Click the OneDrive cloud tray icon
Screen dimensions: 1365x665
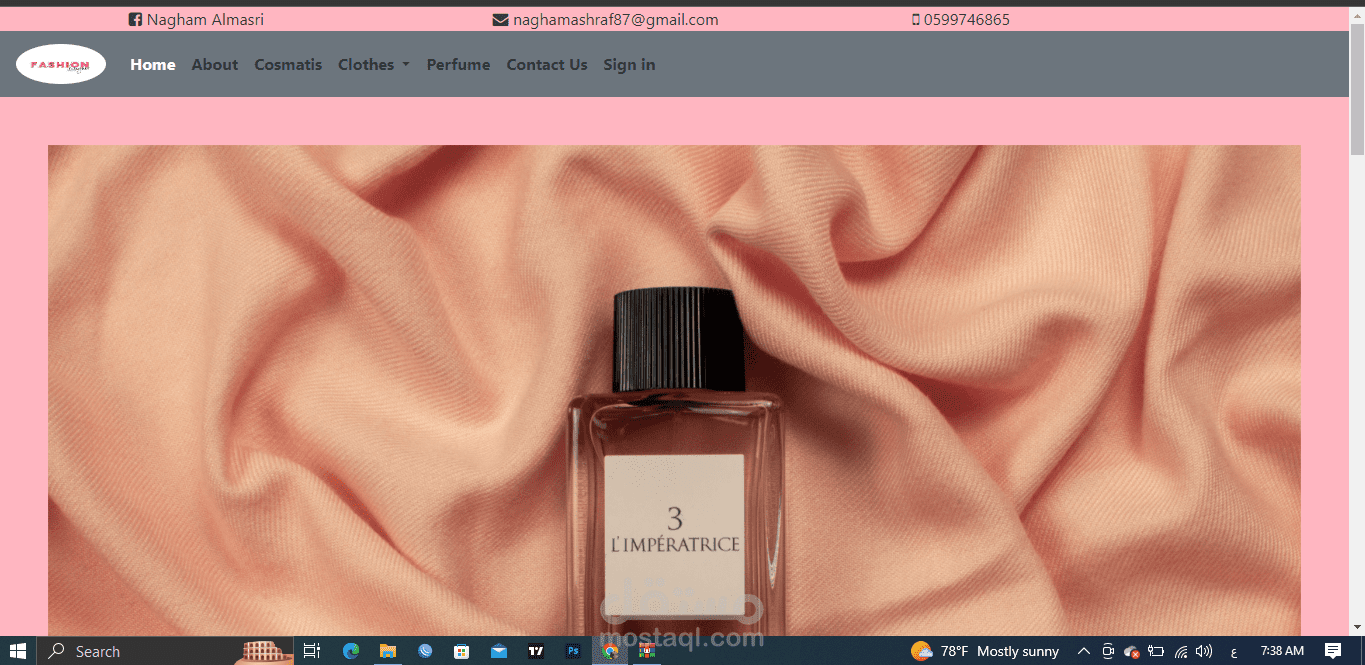pos(1132,651)
